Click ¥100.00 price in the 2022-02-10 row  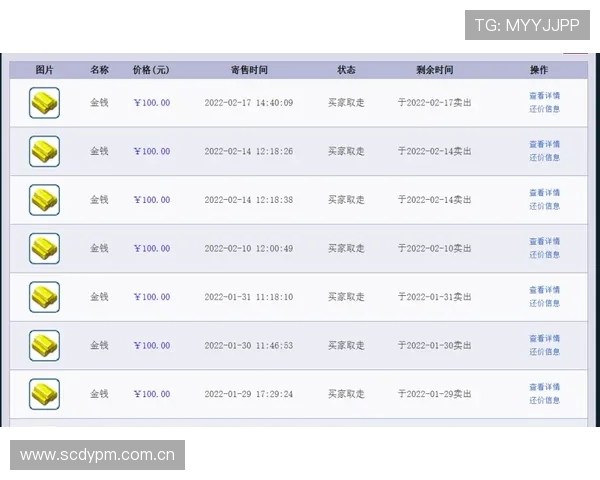point(152,249)
